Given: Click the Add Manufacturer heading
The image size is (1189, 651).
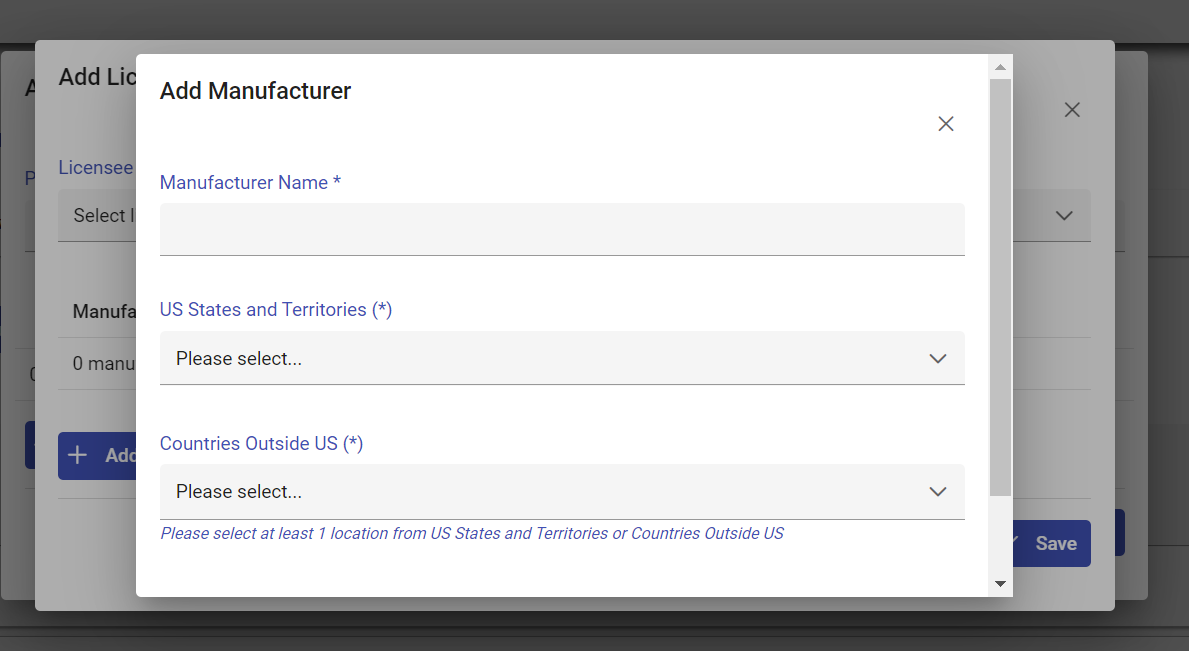Looking at the screenshot, I should pos(255,91).
